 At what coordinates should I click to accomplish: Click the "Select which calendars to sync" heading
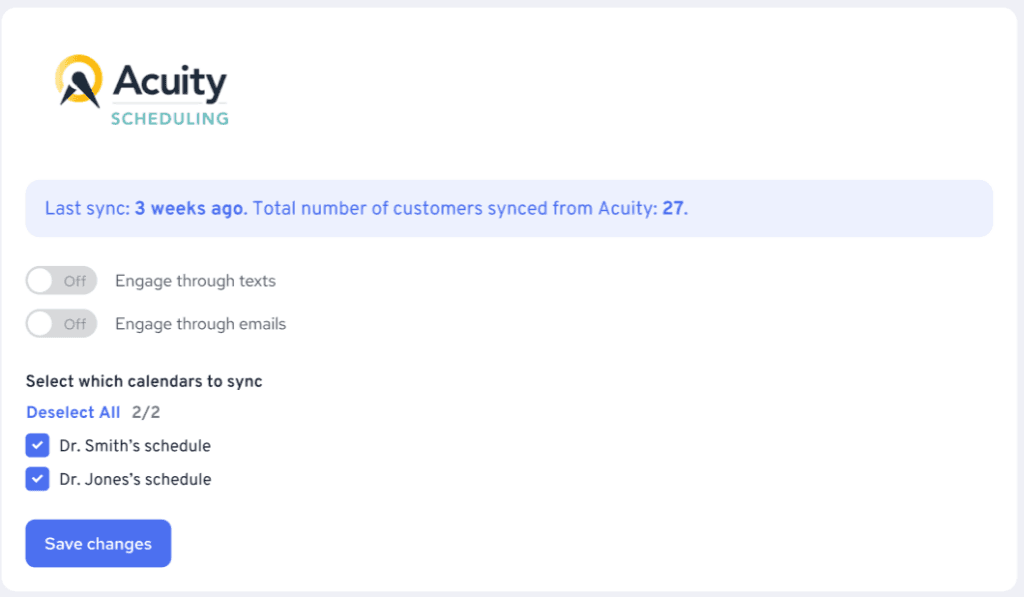(144, 381)
